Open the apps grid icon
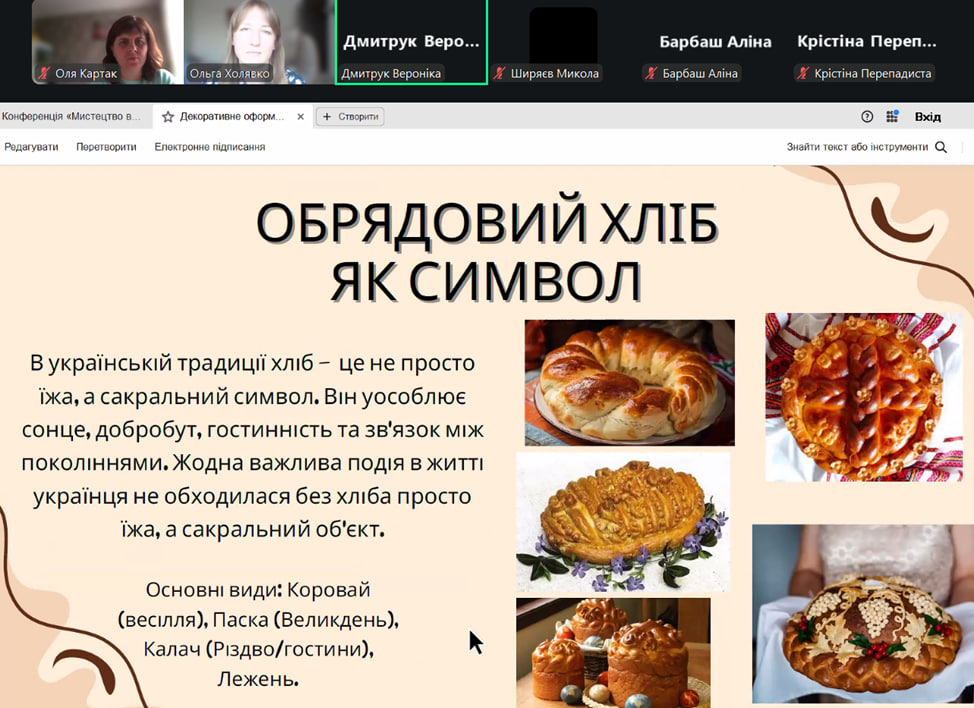Screen dimensions: 974x708 [892, 117]
